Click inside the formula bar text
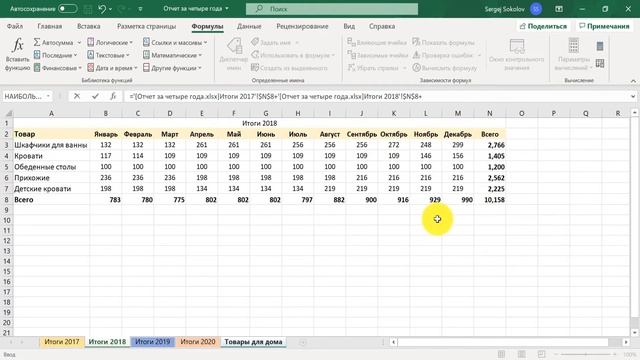Viewport: 640px width, 360px height. click(x=276, y=96)
